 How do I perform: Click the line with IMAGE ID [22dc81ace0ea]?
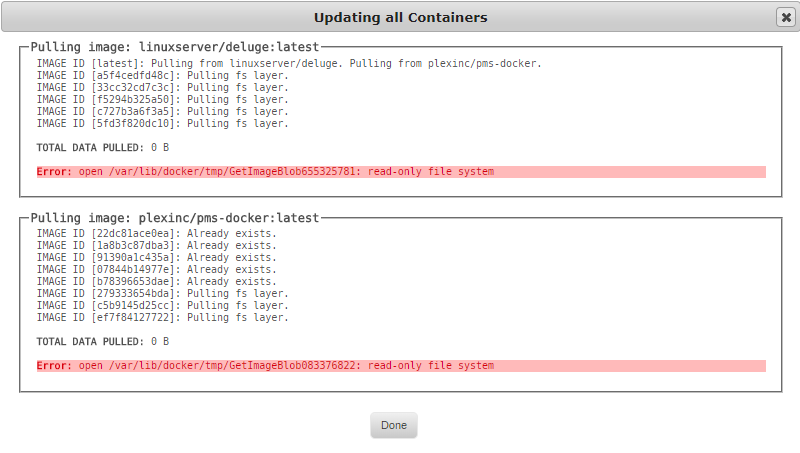pos(156,233)
